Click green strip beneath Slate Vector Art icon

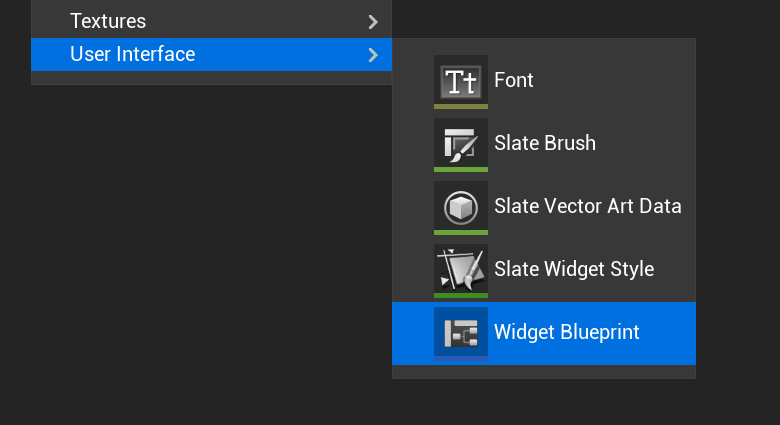tap(461, 232)
